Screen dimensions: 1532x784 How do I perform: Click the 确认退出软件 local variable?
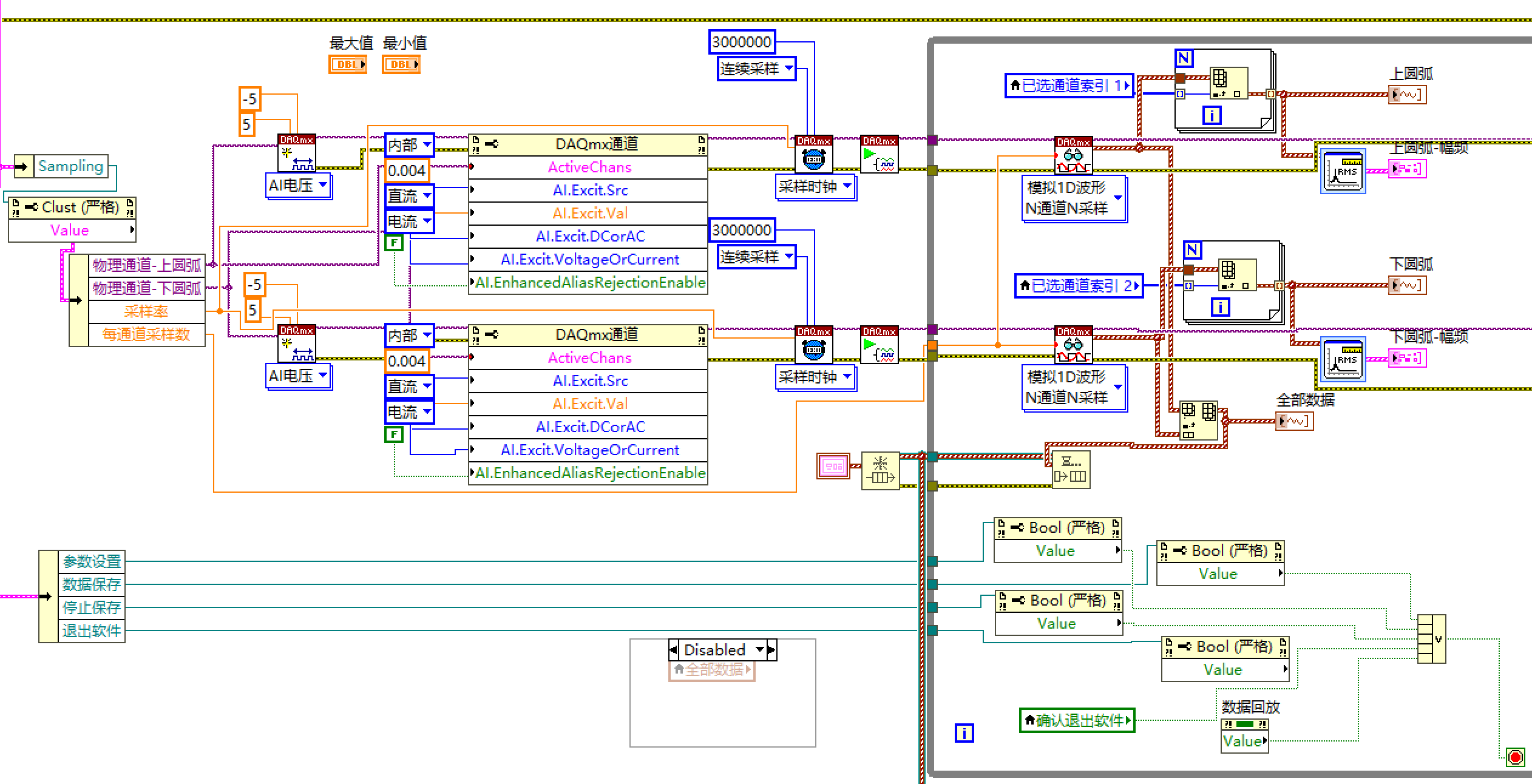pos(1077,720)
